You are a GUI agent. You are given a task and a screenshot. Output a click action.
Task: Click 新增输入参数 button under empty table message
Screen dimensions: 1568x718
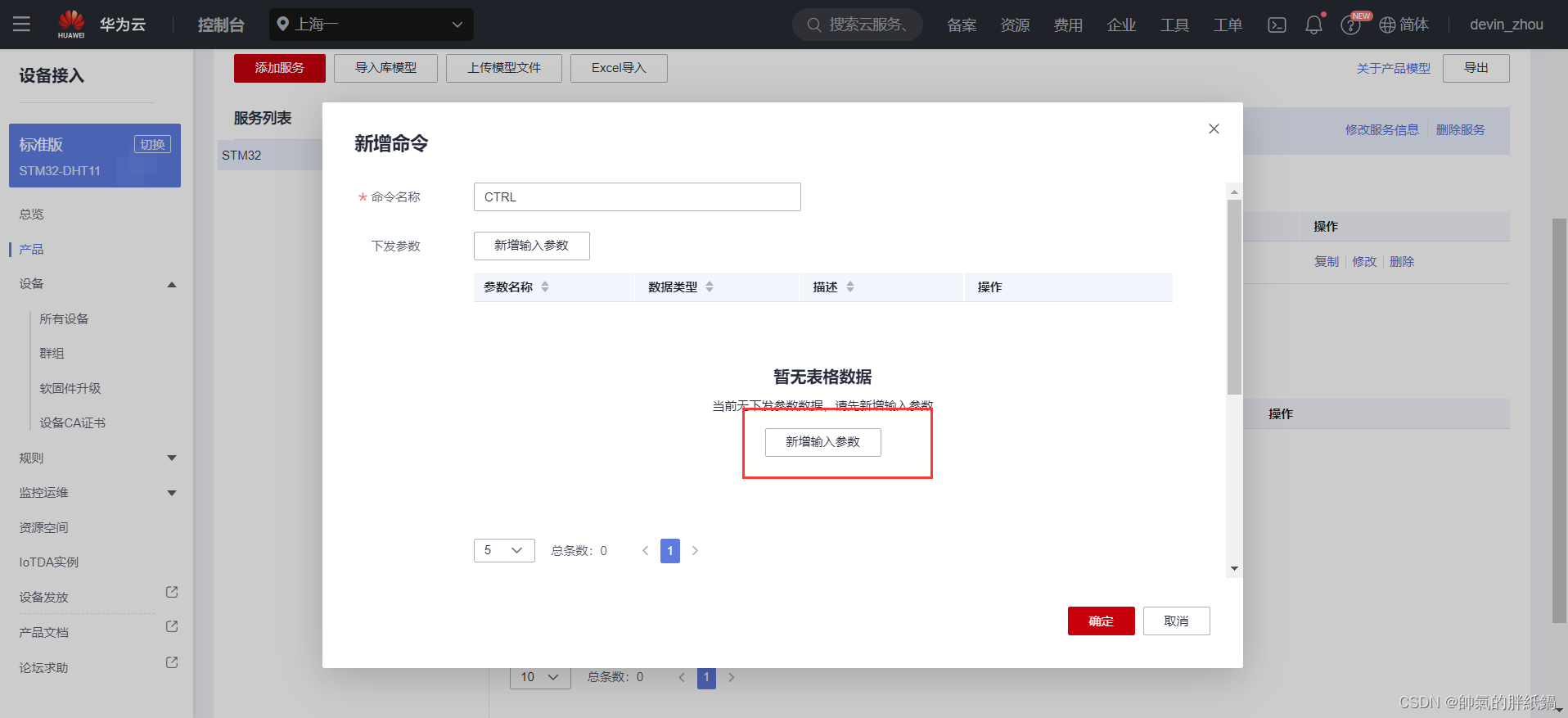click(823, 442)
